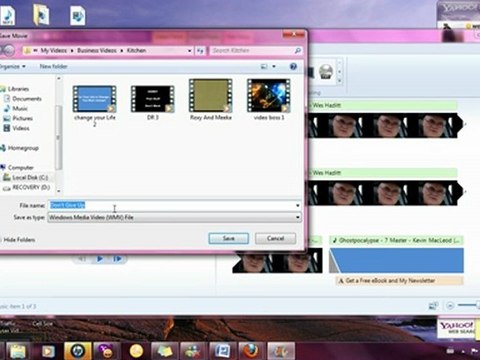Open the change view icon in dialog toolbar

click(264, 66)
